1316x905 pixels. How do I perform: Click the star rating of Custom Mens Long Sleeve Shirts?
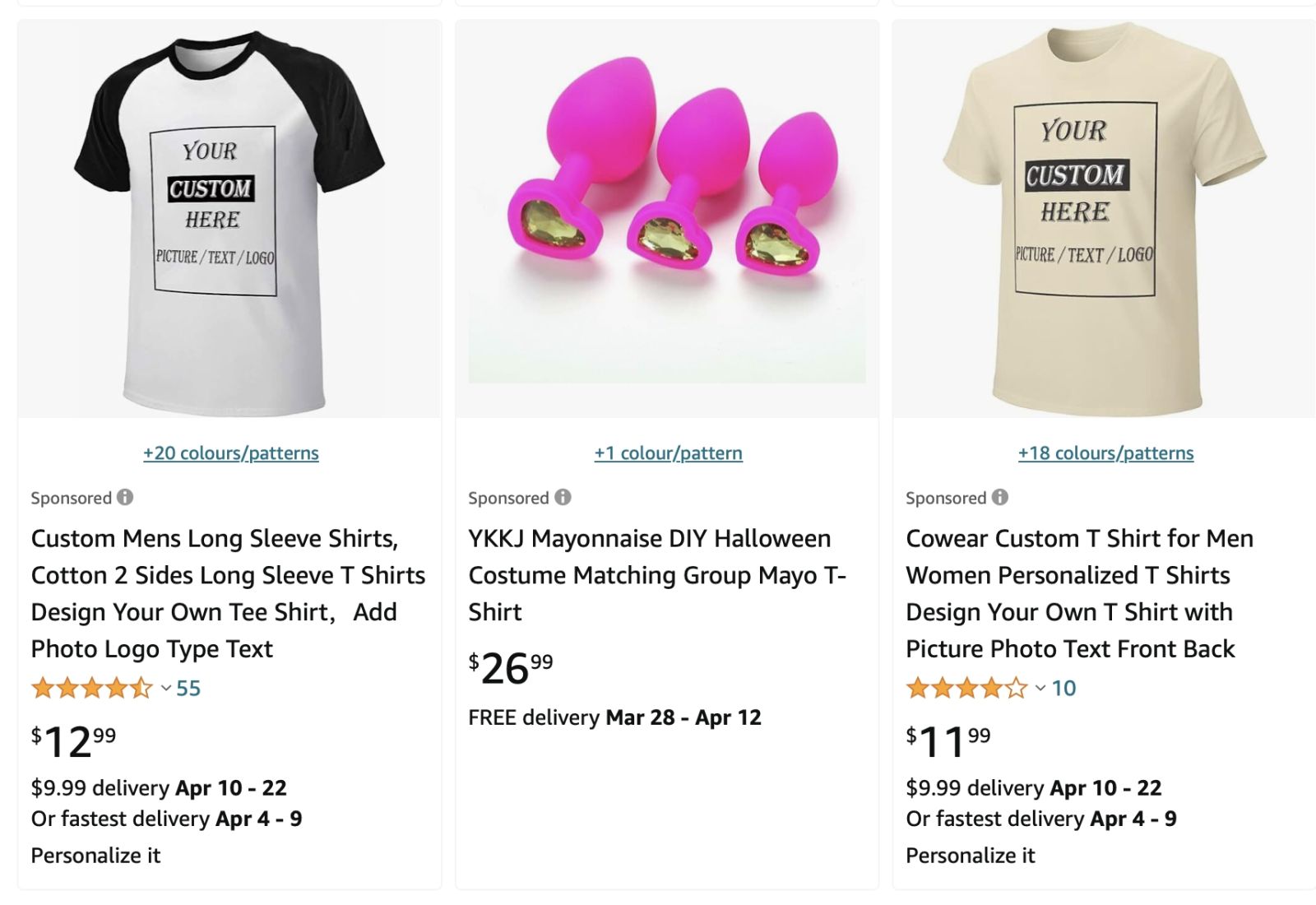[91, 688]
